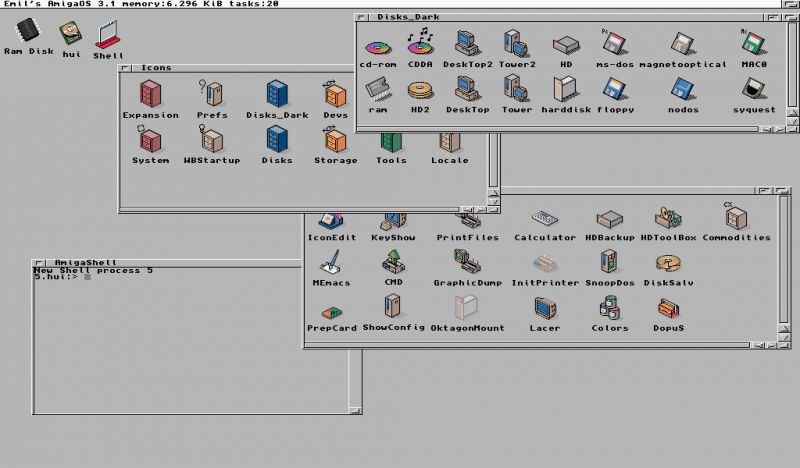
Task: Click the IconEdit label
Action: (332, 237)
